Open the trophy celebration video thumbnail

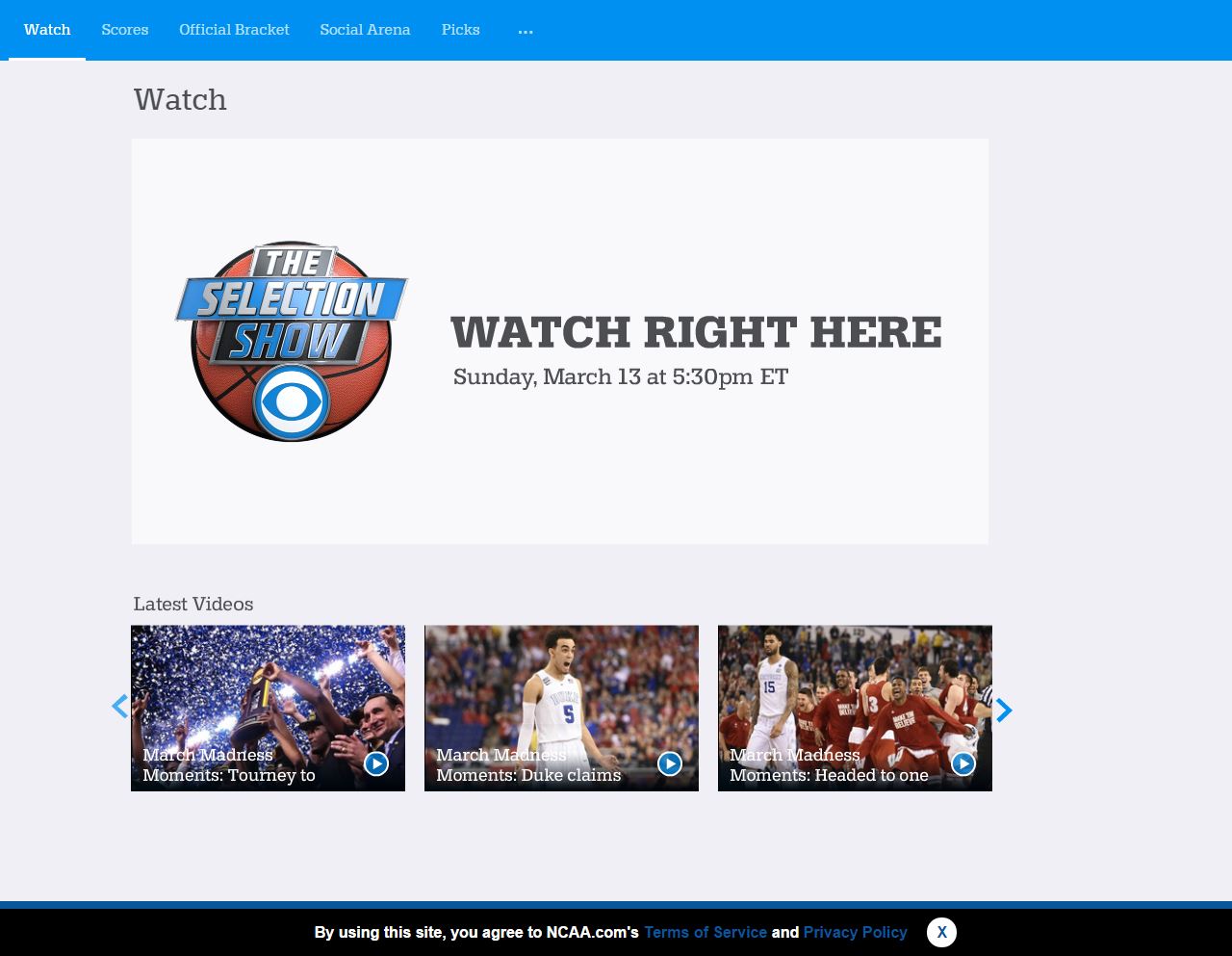pos(268,708)
